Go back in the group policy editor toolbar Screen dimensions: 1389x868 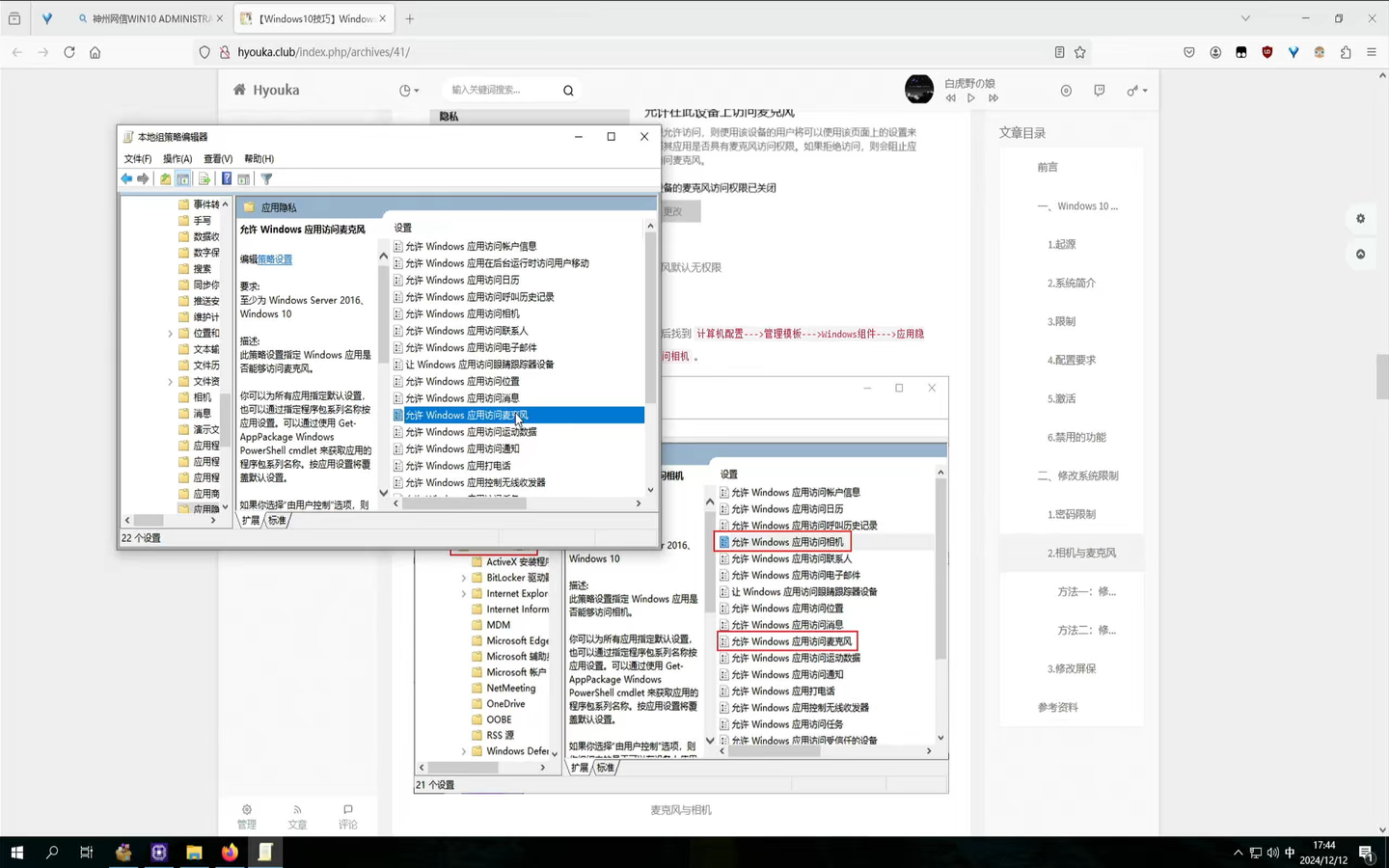(x=126, y=178)
